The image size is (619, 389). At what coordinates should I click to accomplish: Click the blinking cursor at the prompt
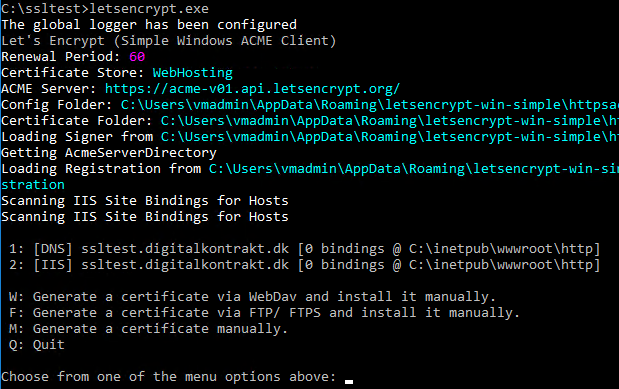click(x=349, y=381)
